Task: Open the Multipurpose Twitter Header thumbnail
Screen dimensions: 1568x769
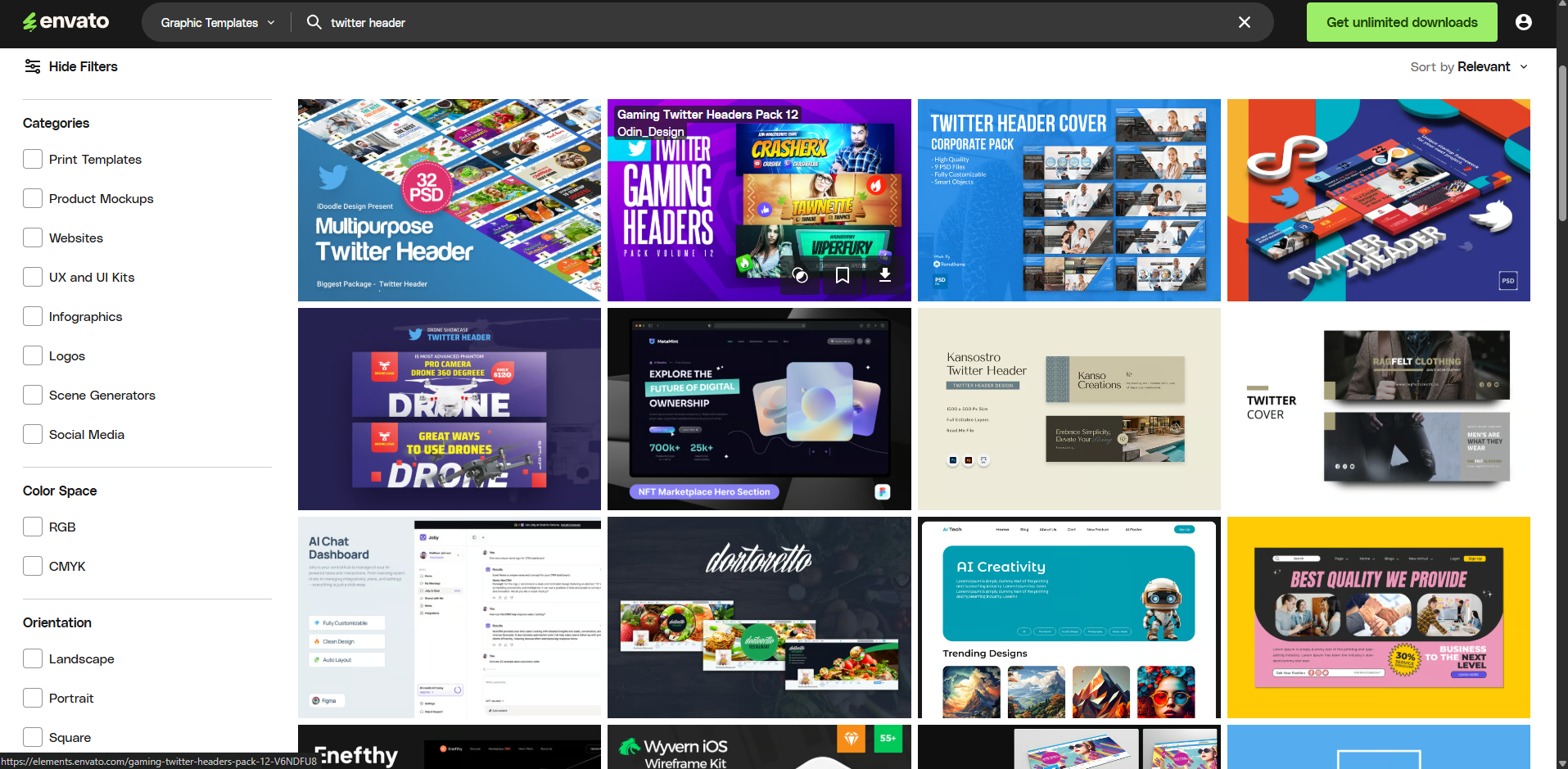Action: [x=449, y=200]
